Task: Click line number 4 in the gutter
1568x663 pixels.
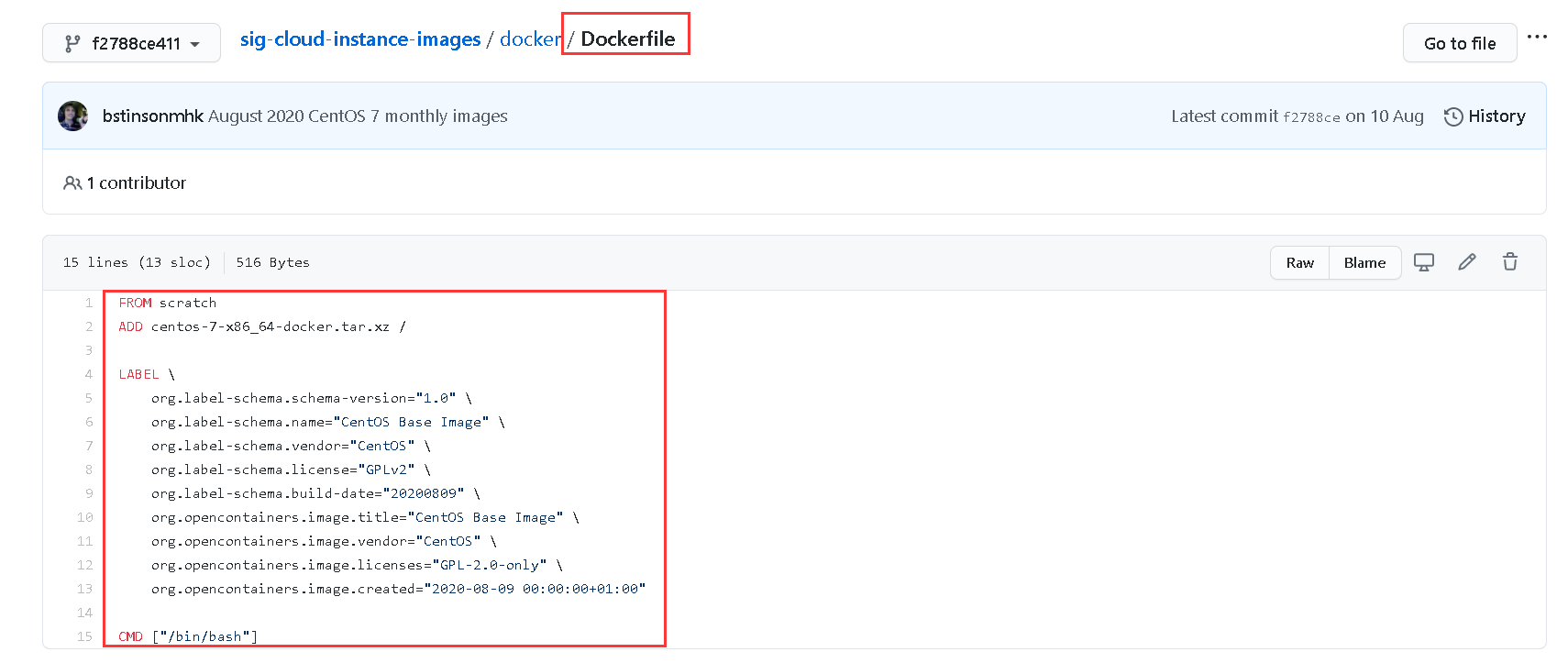Action: [x=89, y=374]
